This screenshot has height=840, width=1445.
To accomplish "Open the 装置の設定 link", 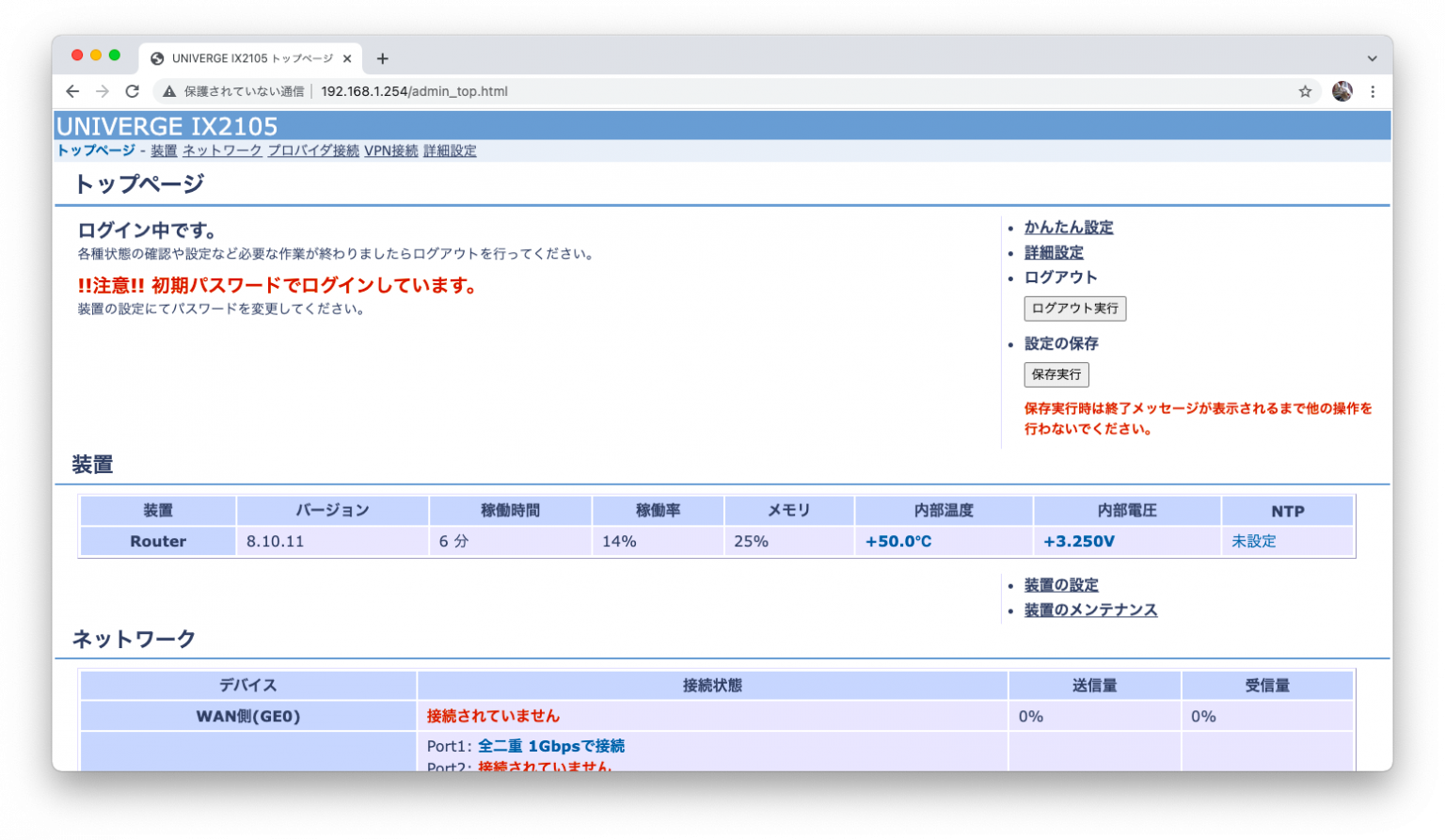I will [x=1060, y=584].
